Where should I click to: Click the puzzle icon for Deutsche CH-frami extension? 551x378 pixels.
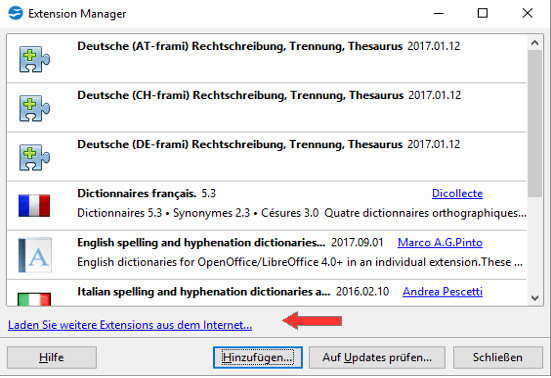click(x=34, y=108)
